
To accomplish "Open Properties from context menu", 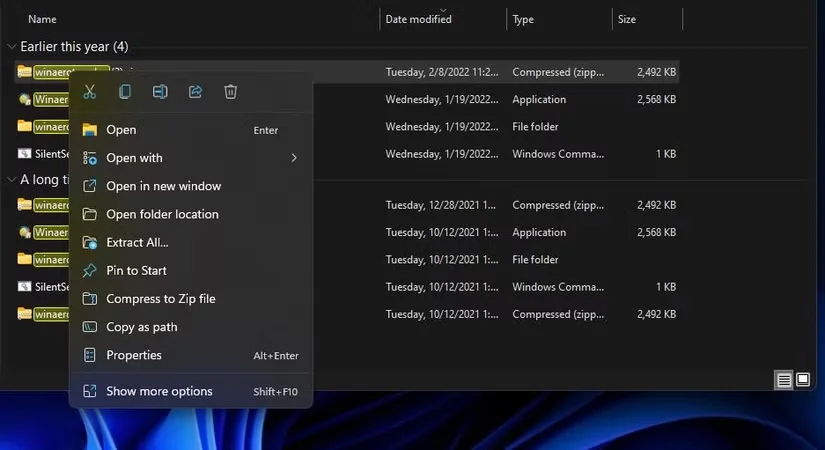I will [x=133, y=355].
